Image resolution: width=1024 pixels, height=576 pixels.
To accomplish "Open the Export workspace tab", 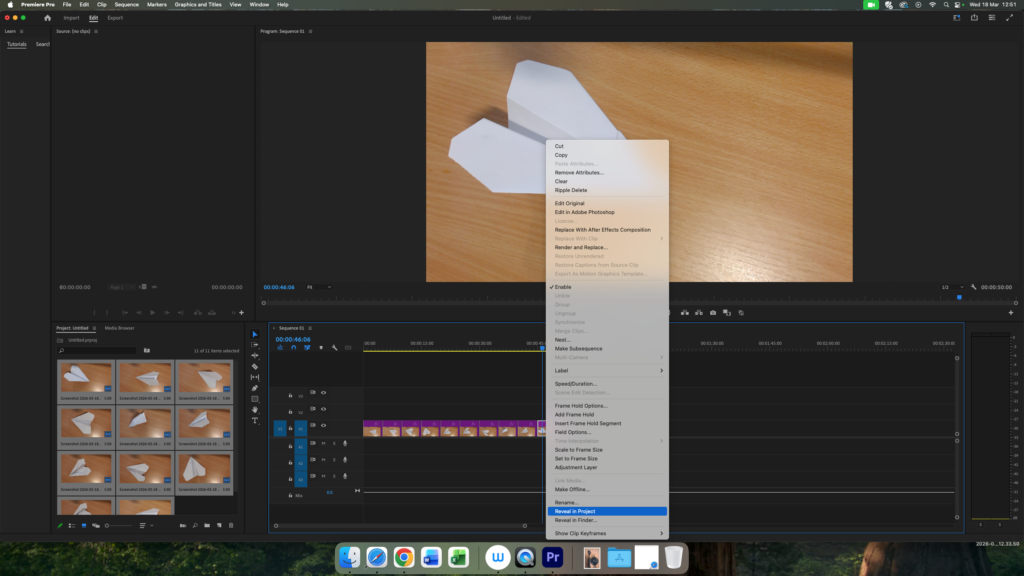I will [x=116, y=17].
